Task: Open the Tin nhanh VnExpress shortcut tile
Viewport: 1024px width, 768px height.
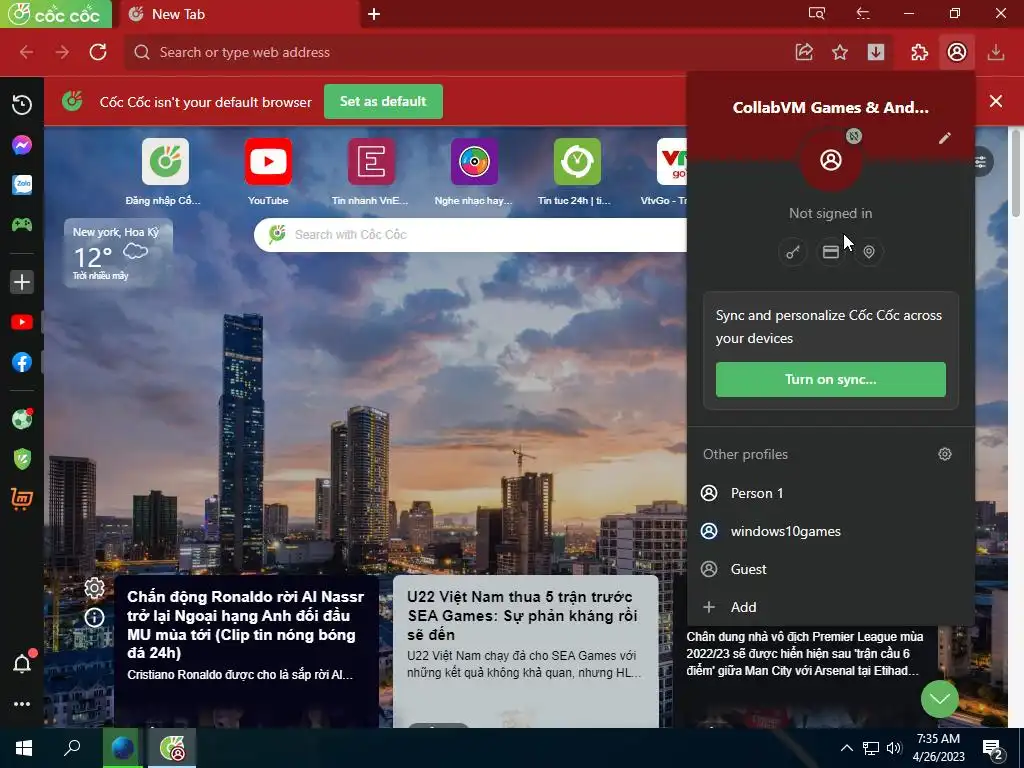Action: pyautogui.click(x=370, y=172)
